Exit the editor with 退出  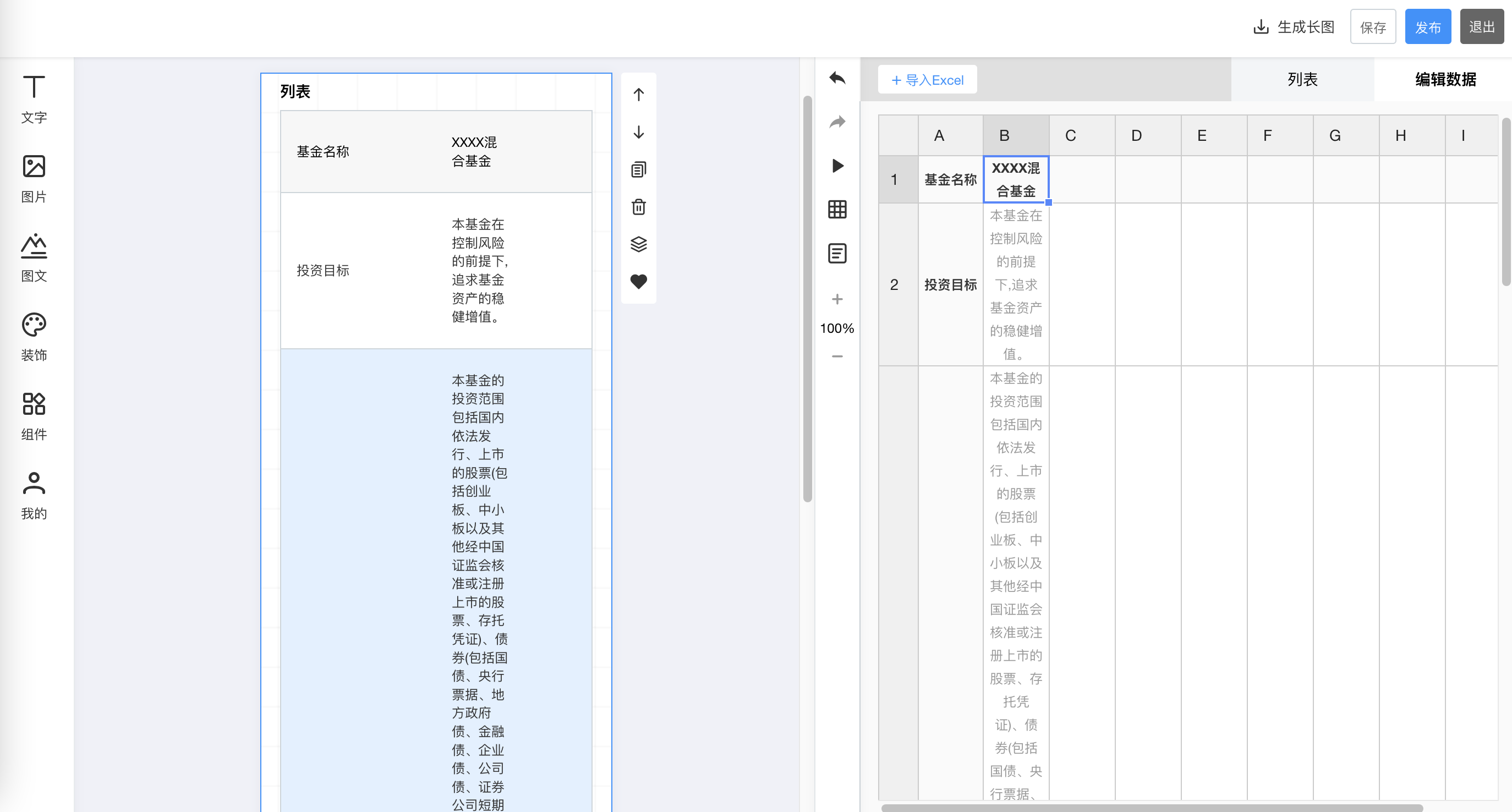coord(1482,27)
